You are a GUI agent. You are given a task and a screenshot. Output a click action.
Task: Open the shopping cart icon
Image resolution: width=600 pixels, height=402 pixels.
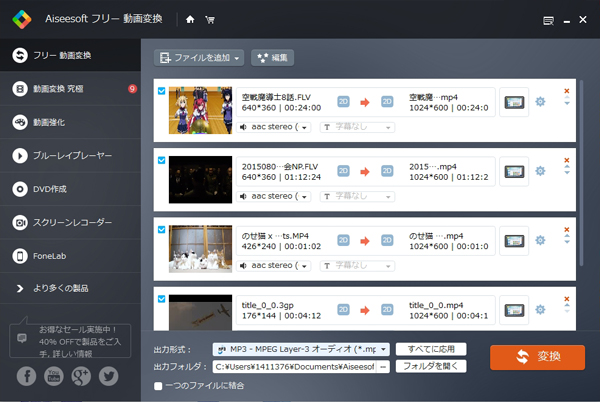210,20
